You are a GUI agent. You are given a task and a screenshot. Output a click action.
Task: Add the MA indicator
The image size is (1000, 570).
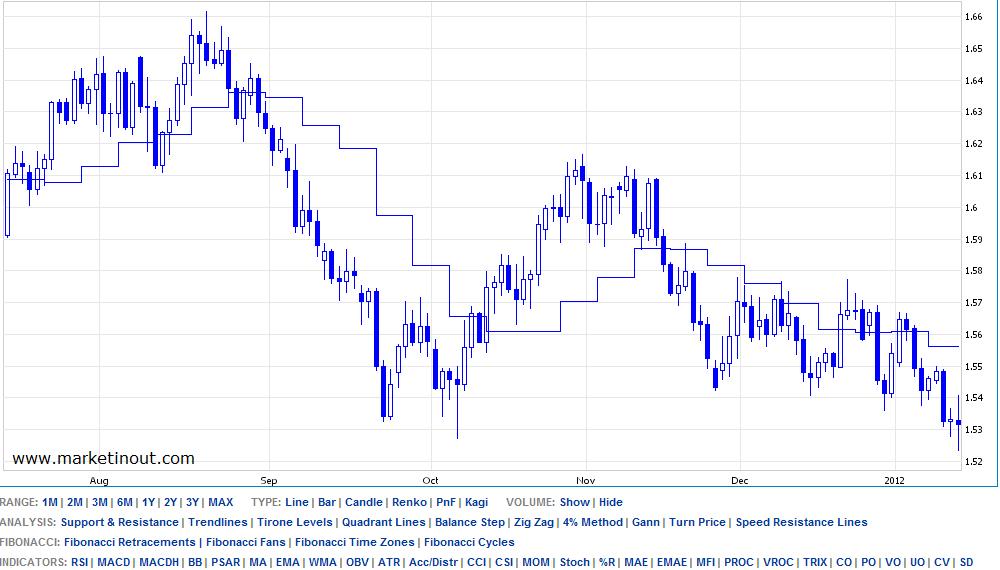[x=258, y=562]
